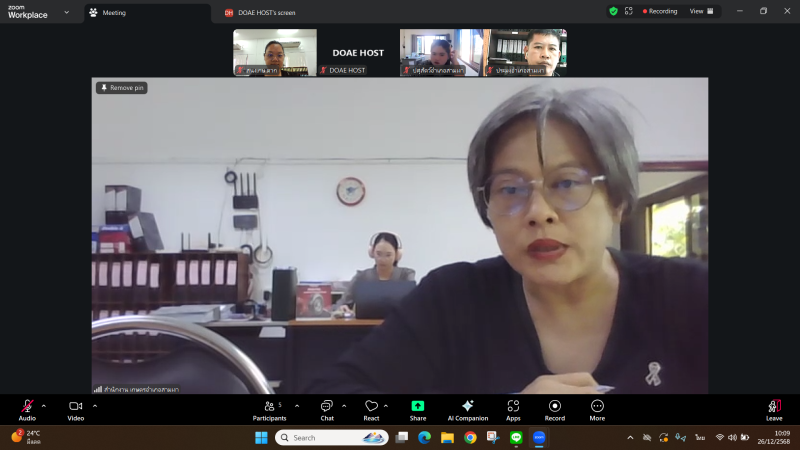
Task: Expand audio options arrow beside Audio
Action: 43,405
